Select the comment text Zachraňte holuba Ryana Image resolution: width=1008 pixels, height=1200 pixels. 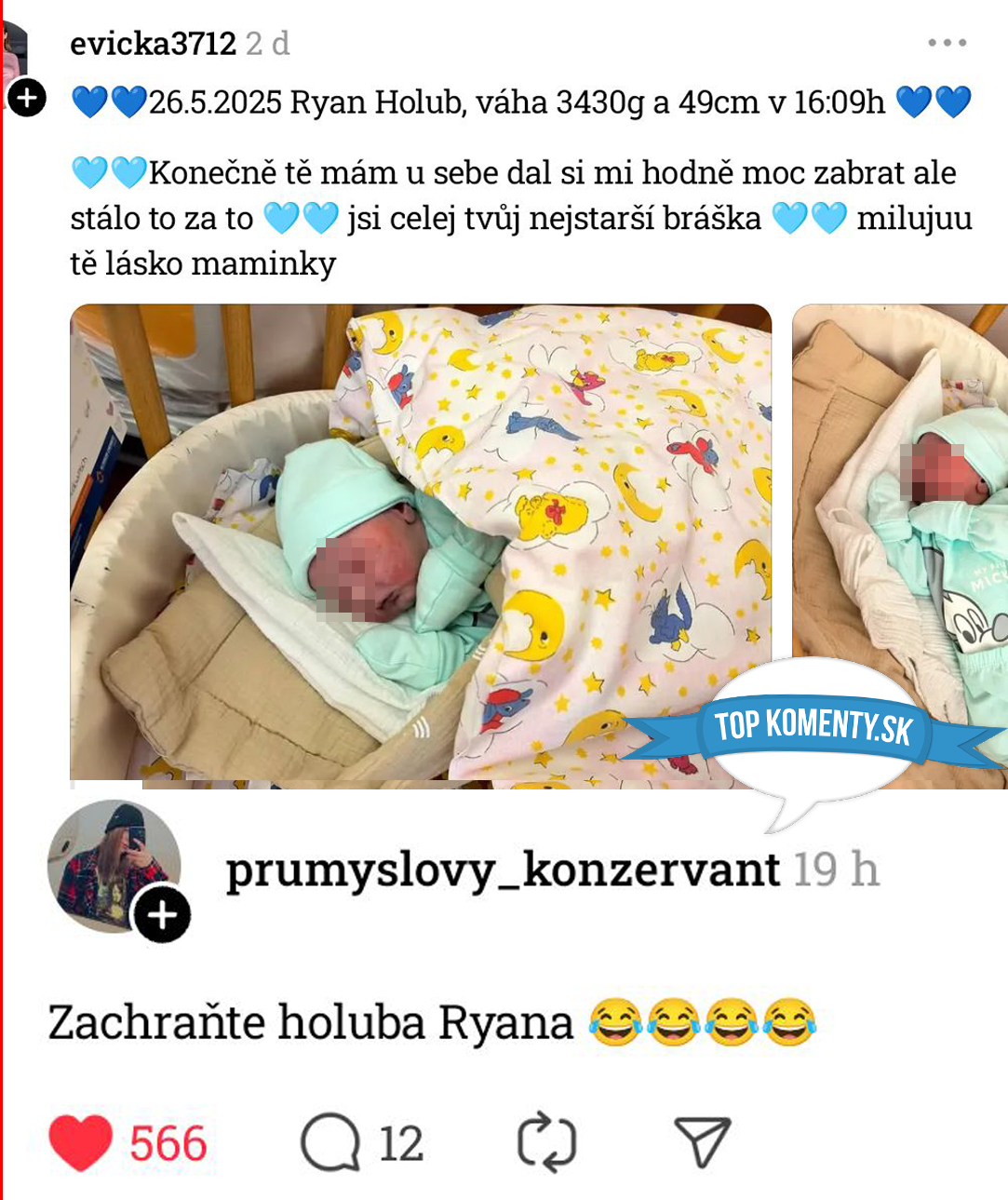(311, 1021)
